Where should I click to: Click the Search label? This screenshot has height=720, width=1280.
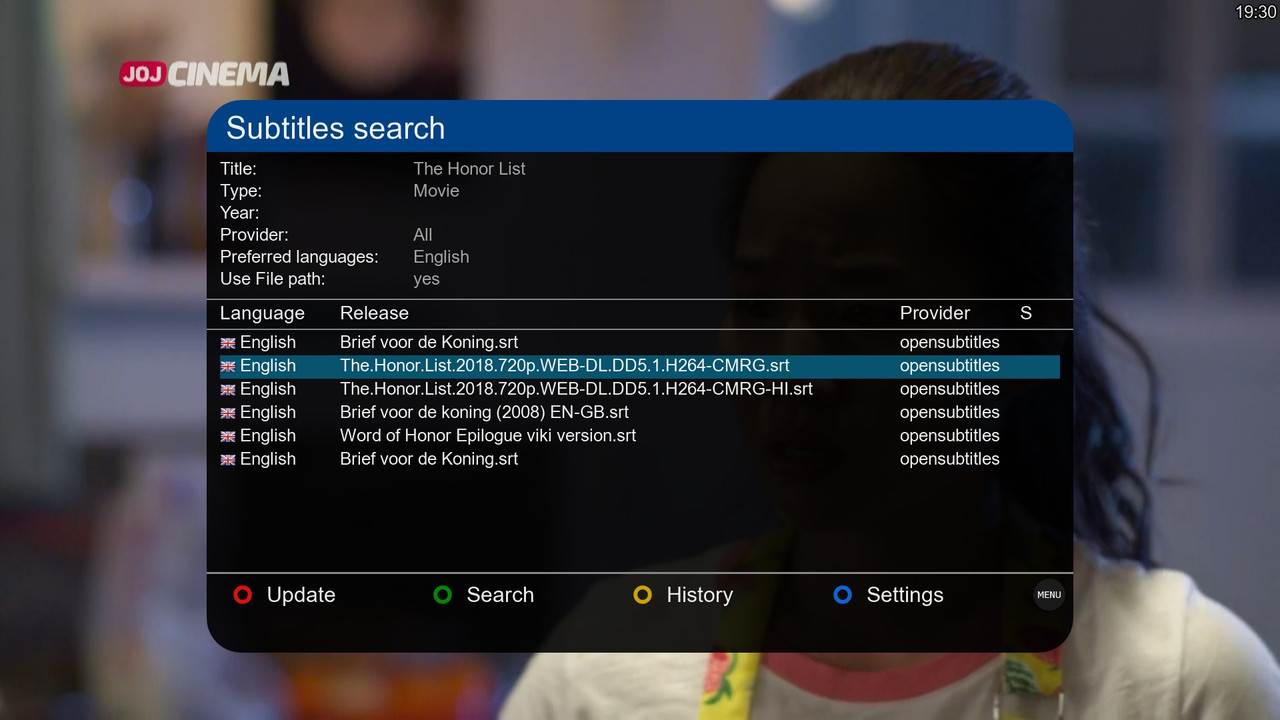pos(500,595)
